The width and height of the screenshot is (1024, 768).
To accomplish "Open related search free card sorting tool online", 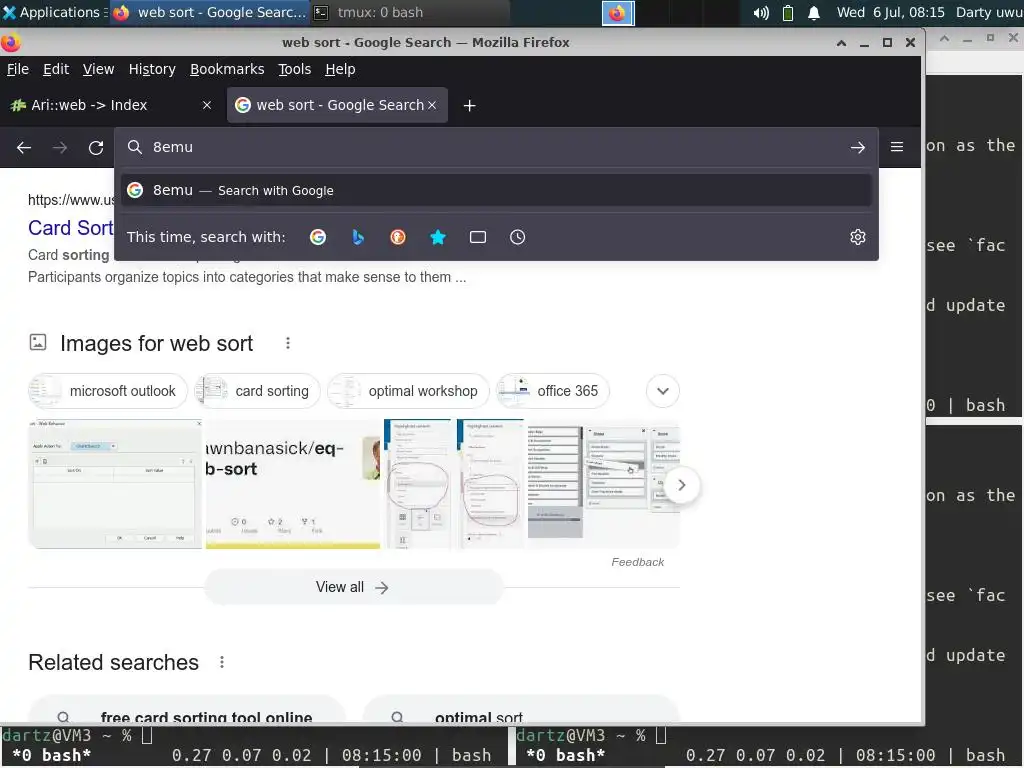I will tap(187, 710).
